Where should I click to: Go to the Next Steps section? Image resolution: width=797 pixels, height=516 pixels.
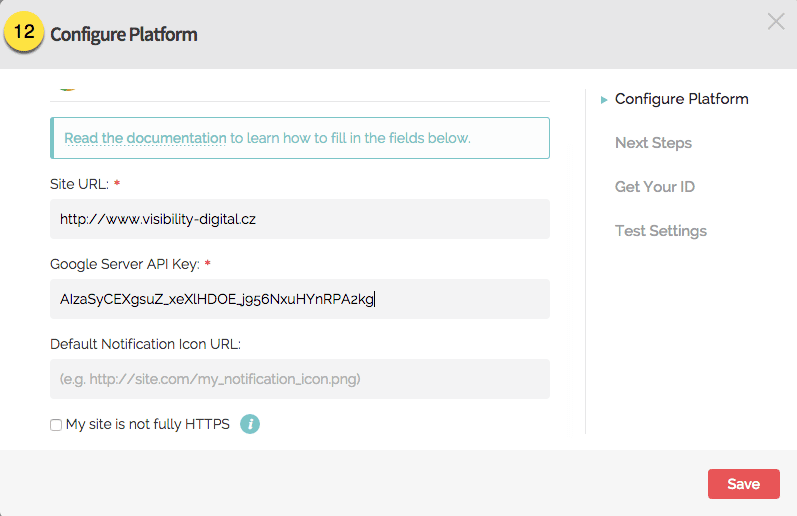coord(653,143)
